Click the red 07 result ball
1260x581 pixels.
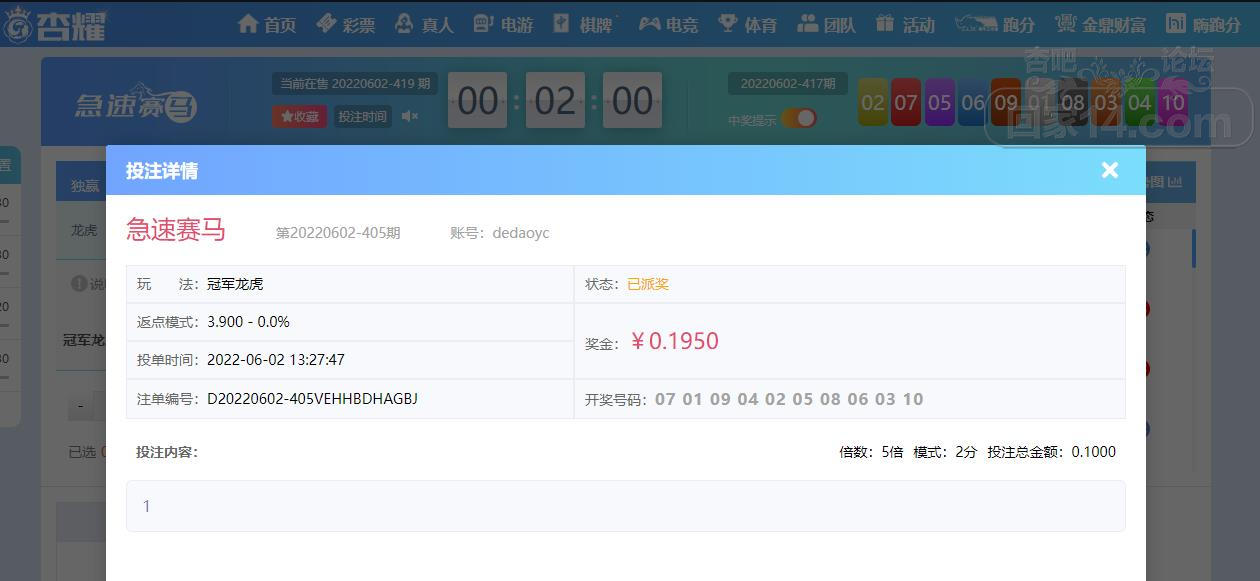coord(906,102)
